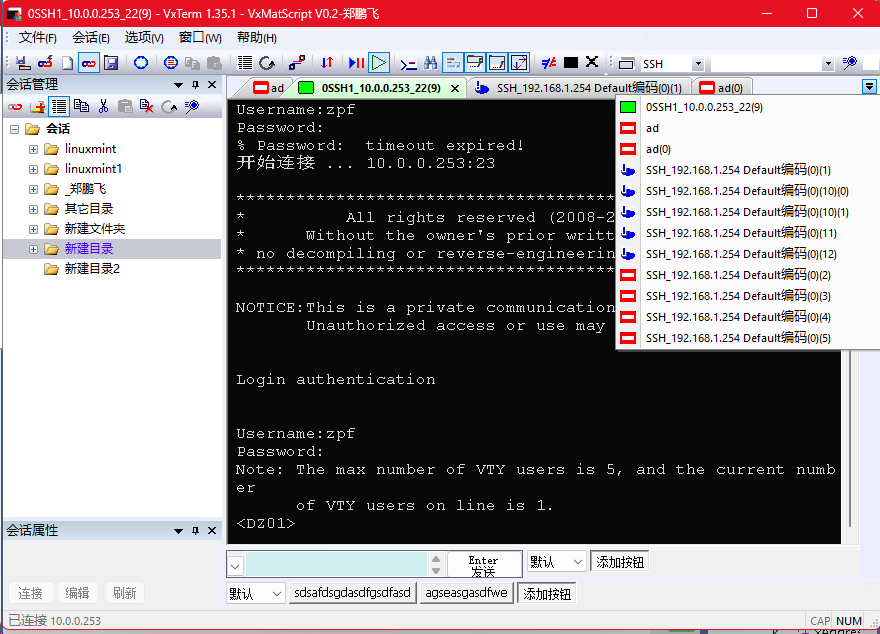The image size is (880, 634).
Task: Expand the 其它目录 folder node
Action: (x=33, y=209)
